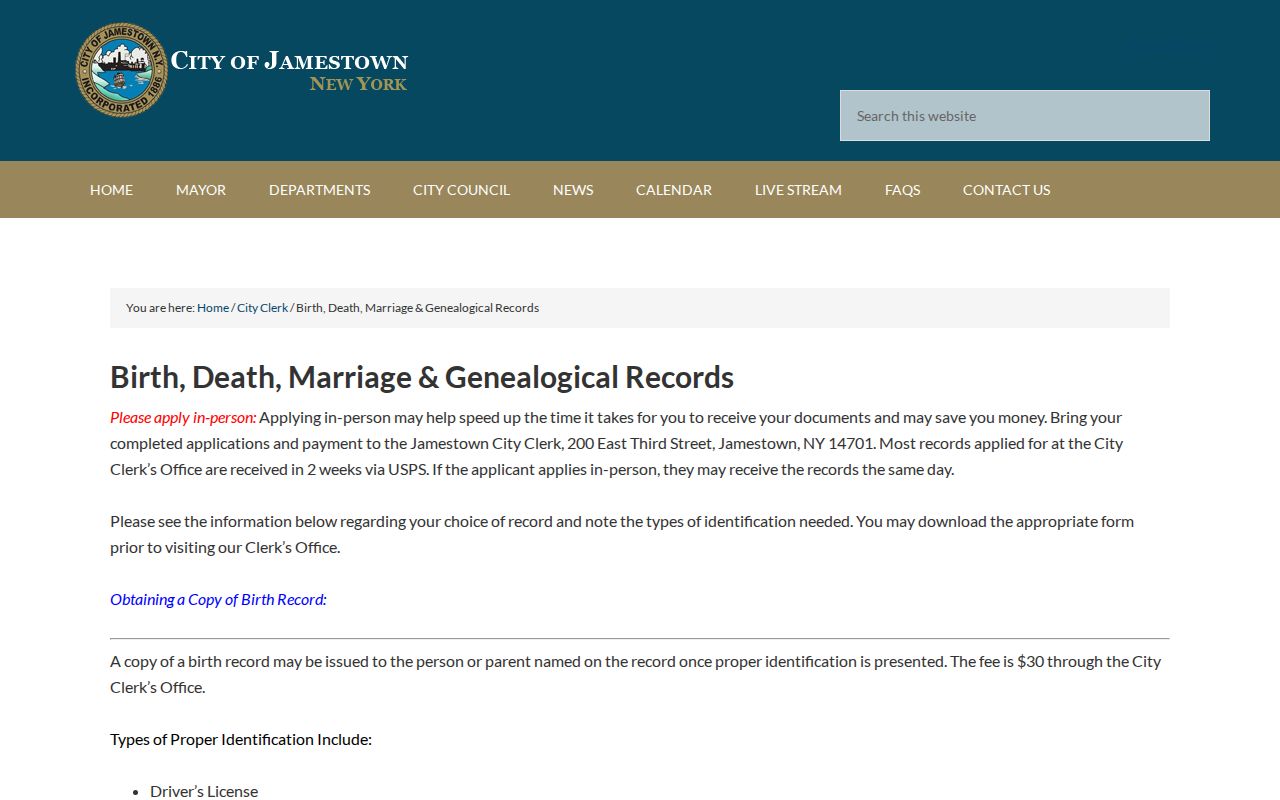Viewport: 1280px width, 800px height.
Task: Click the 'Driver's License' list item
Action: tap(204, 791)
